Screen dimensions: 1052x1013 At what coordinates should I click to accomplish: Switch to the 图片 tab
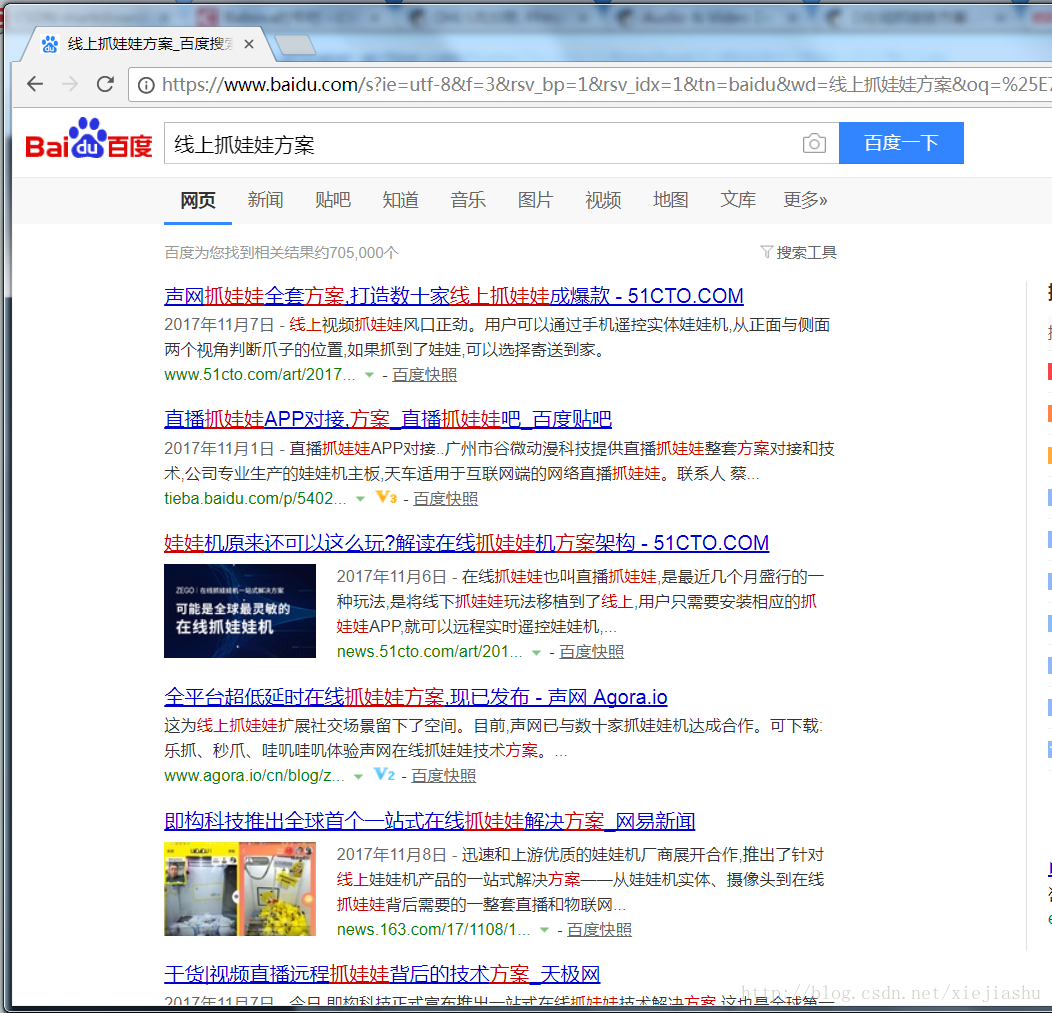click(x=535, y=200)
